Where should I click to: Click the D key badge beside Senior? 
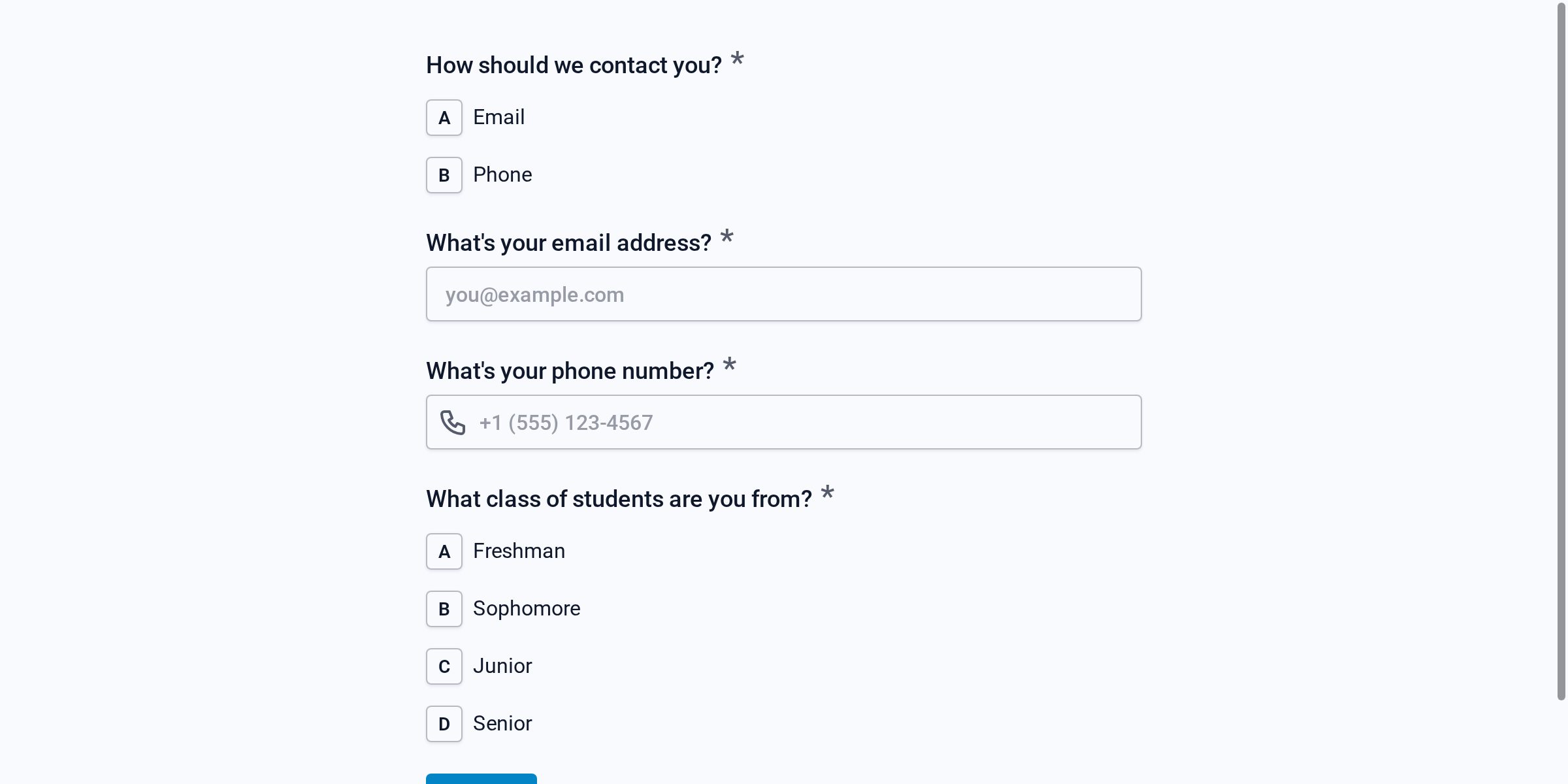444,724
